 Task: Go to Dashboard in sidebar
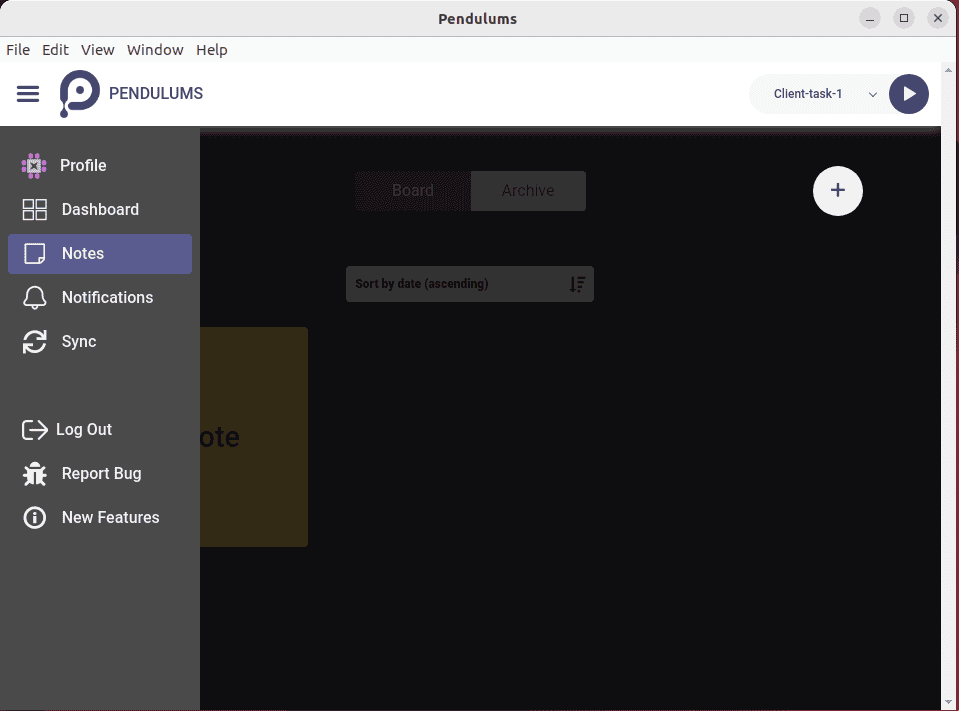point(100,210)
